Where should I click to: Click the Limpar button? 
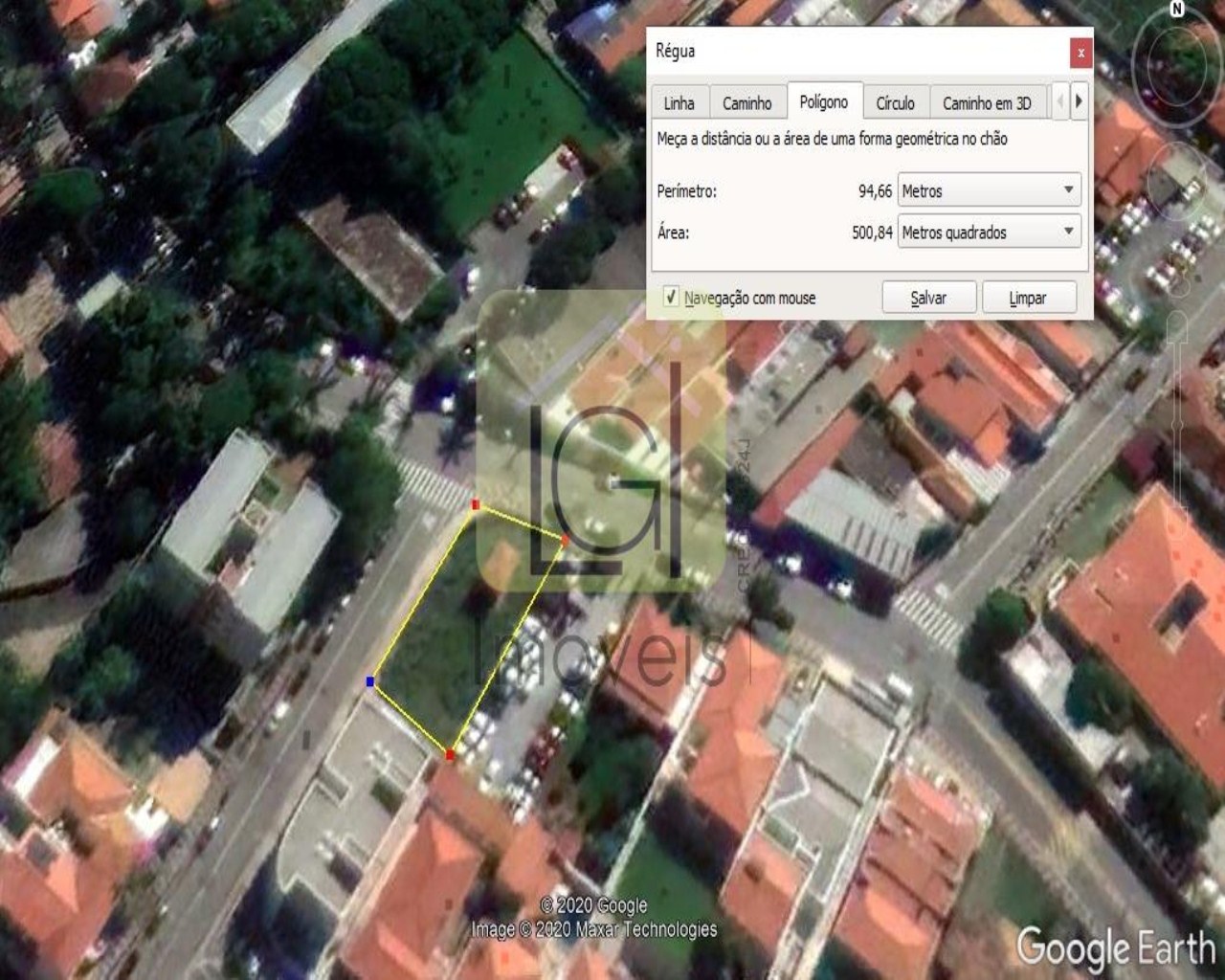(x=1029, y=298)
